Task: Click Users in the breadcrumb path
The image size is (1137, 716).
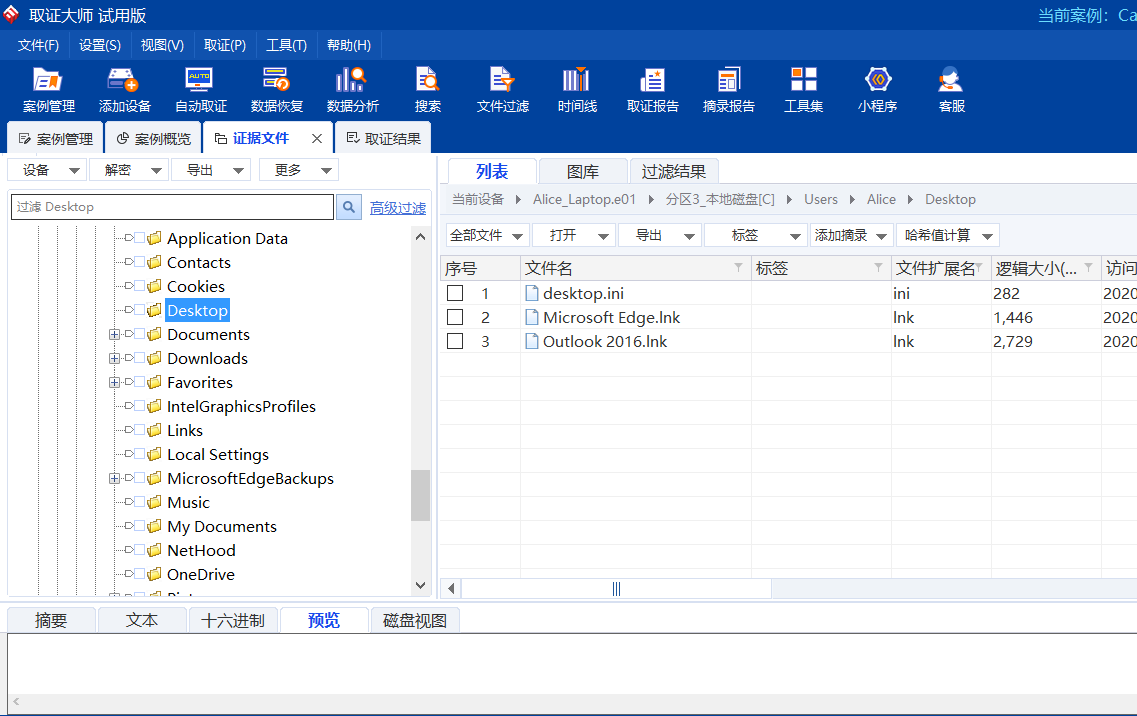Action: point(821,199)
